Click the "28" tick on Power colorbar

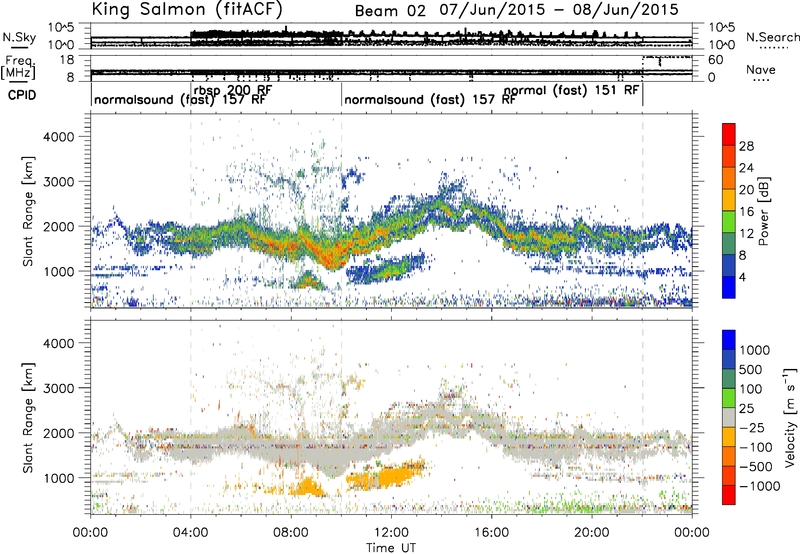click(x=746, y=146)
